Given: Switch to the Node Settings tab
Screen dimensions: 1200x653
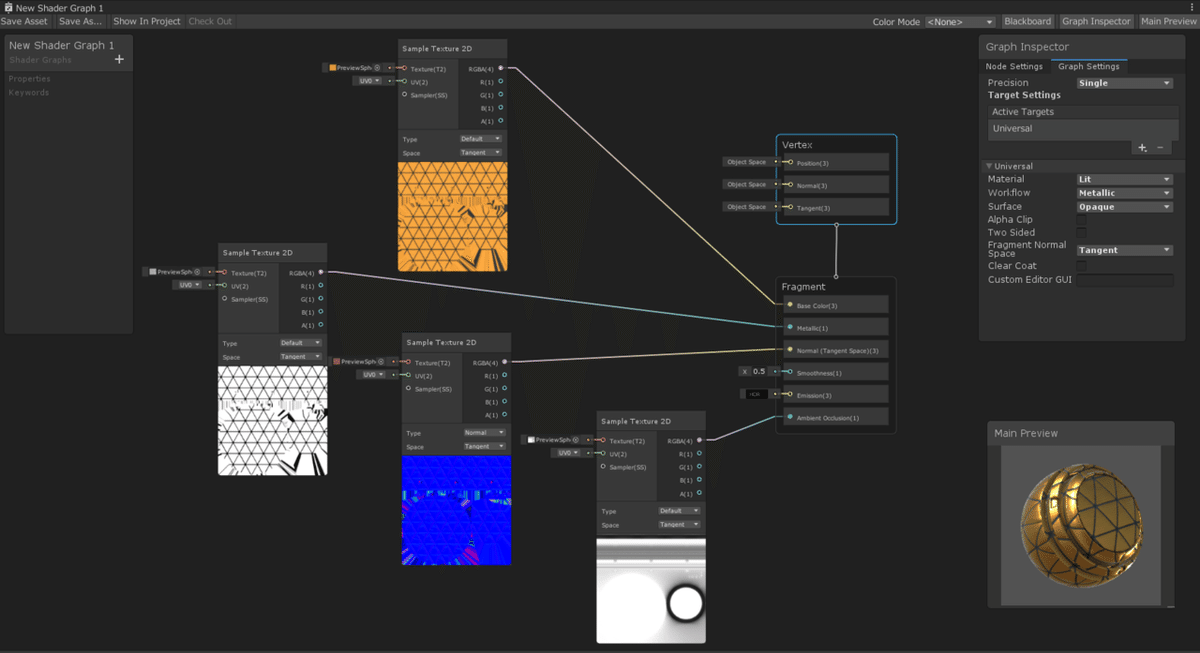Looking at the screenshot, I should point(1014,66).
